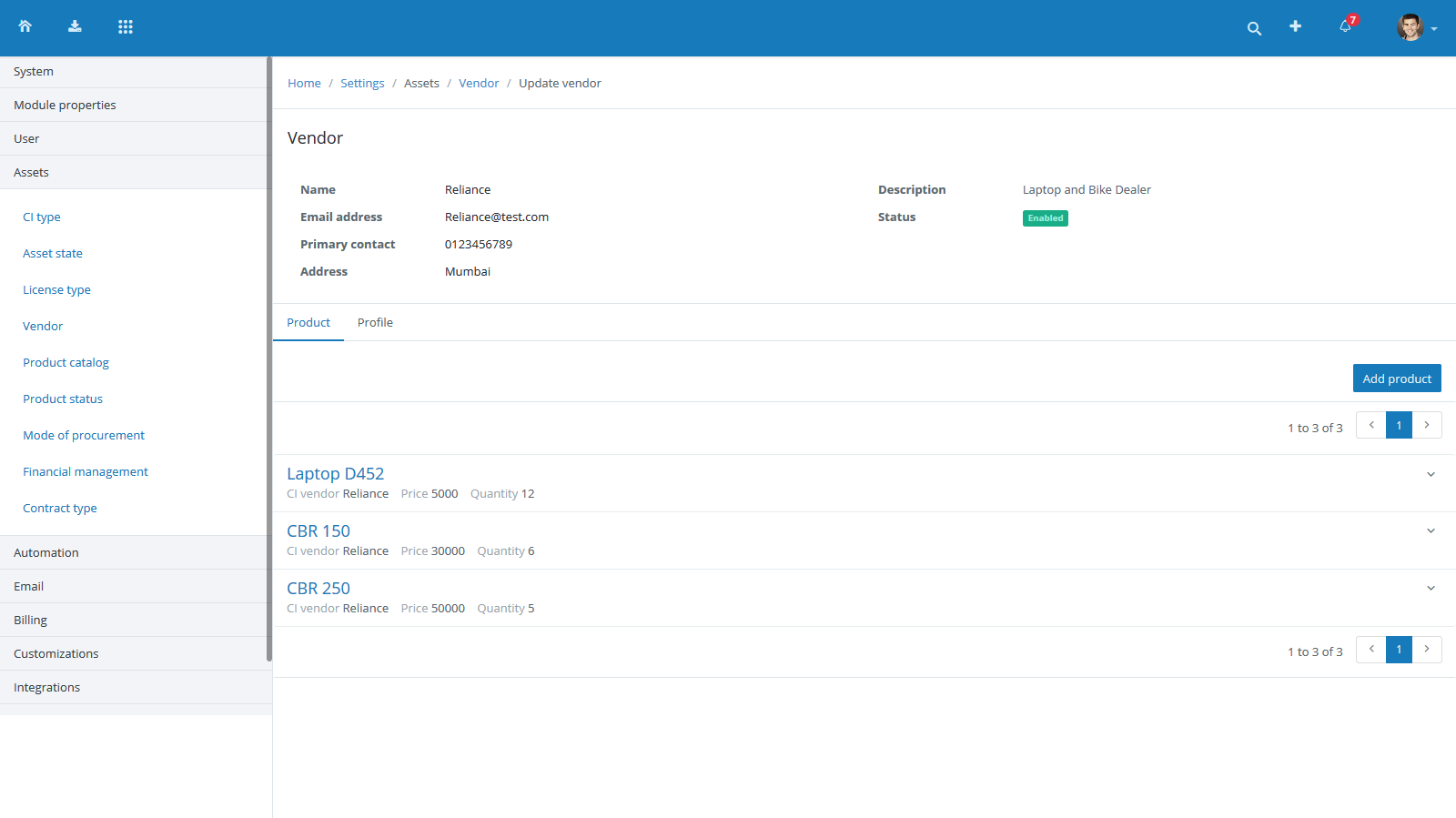Screen dimensions: 1456x818
Task: Go to previous page in bottom pagination
Action: coord(1371,650)
